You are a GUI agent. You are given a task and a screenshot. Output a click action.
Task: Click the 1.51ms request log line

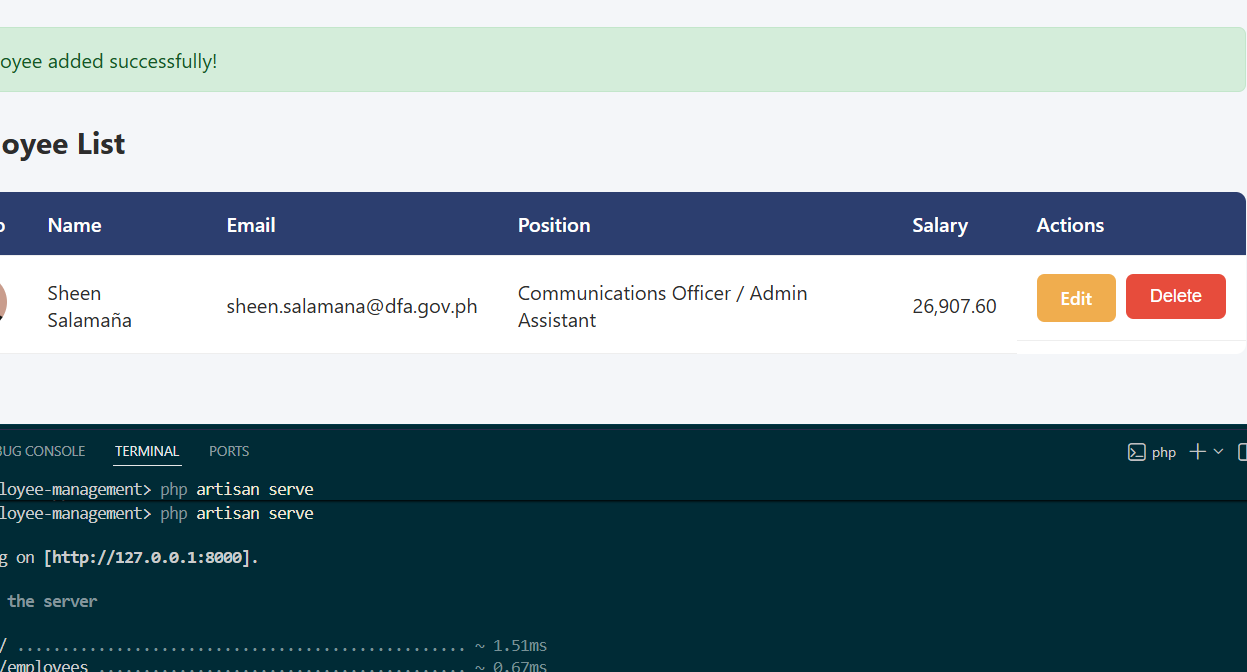click(274, 646)
